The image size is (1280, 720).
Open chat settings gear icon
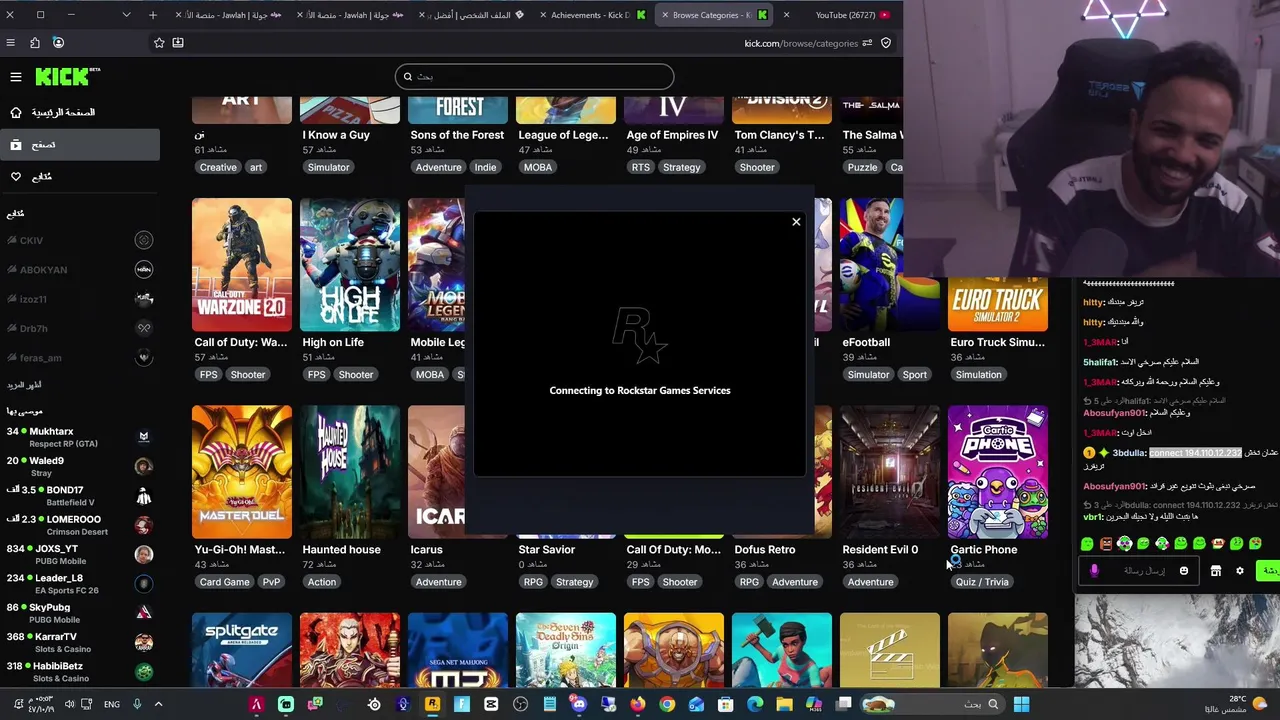1240,571
